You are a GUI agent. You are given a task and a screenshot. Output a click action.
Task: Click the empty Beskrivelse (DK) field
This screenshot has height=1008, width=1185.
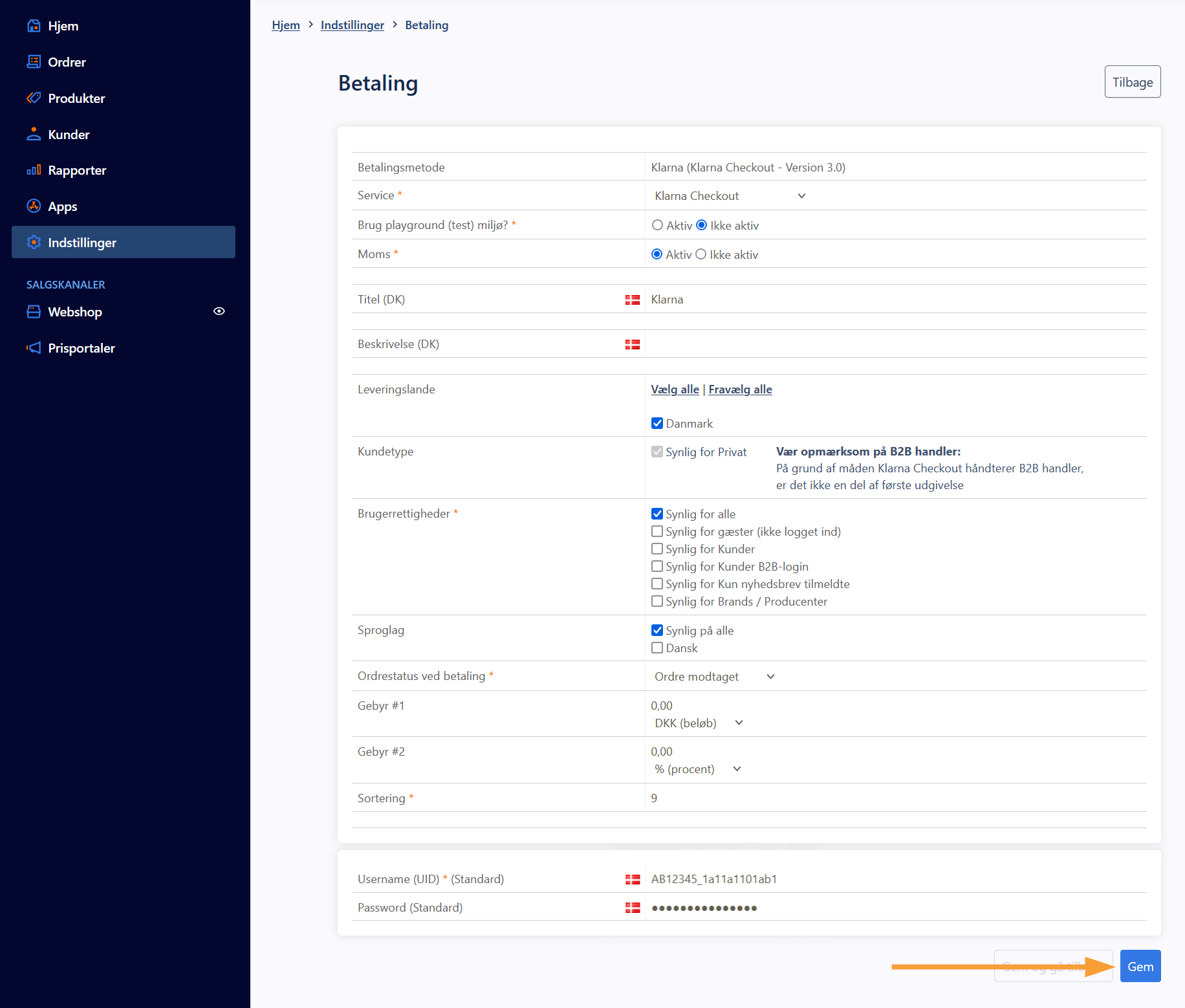click(x=896, y=344)
